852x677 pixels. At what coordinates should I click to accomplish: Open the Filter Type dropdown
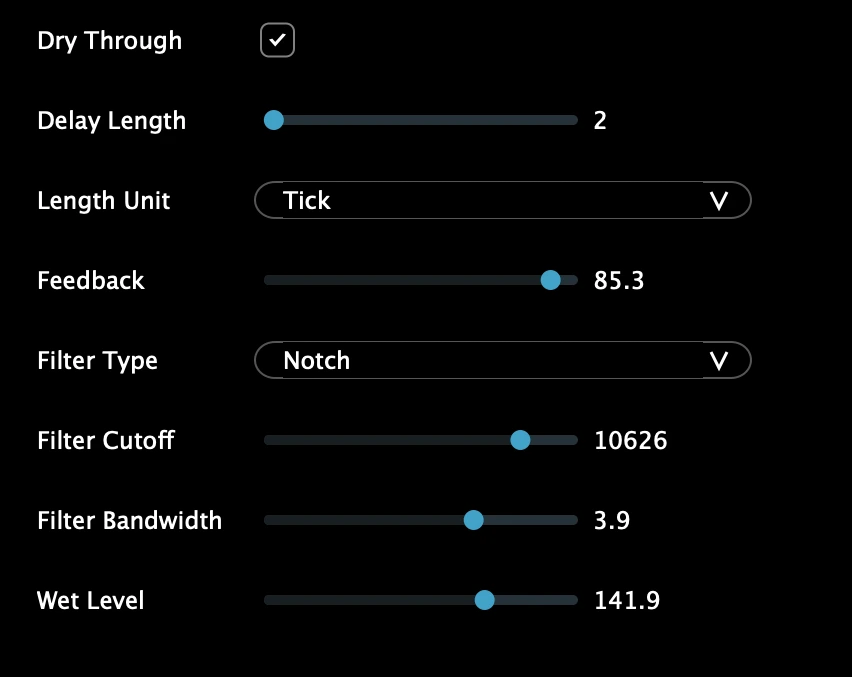click(502, 360)
